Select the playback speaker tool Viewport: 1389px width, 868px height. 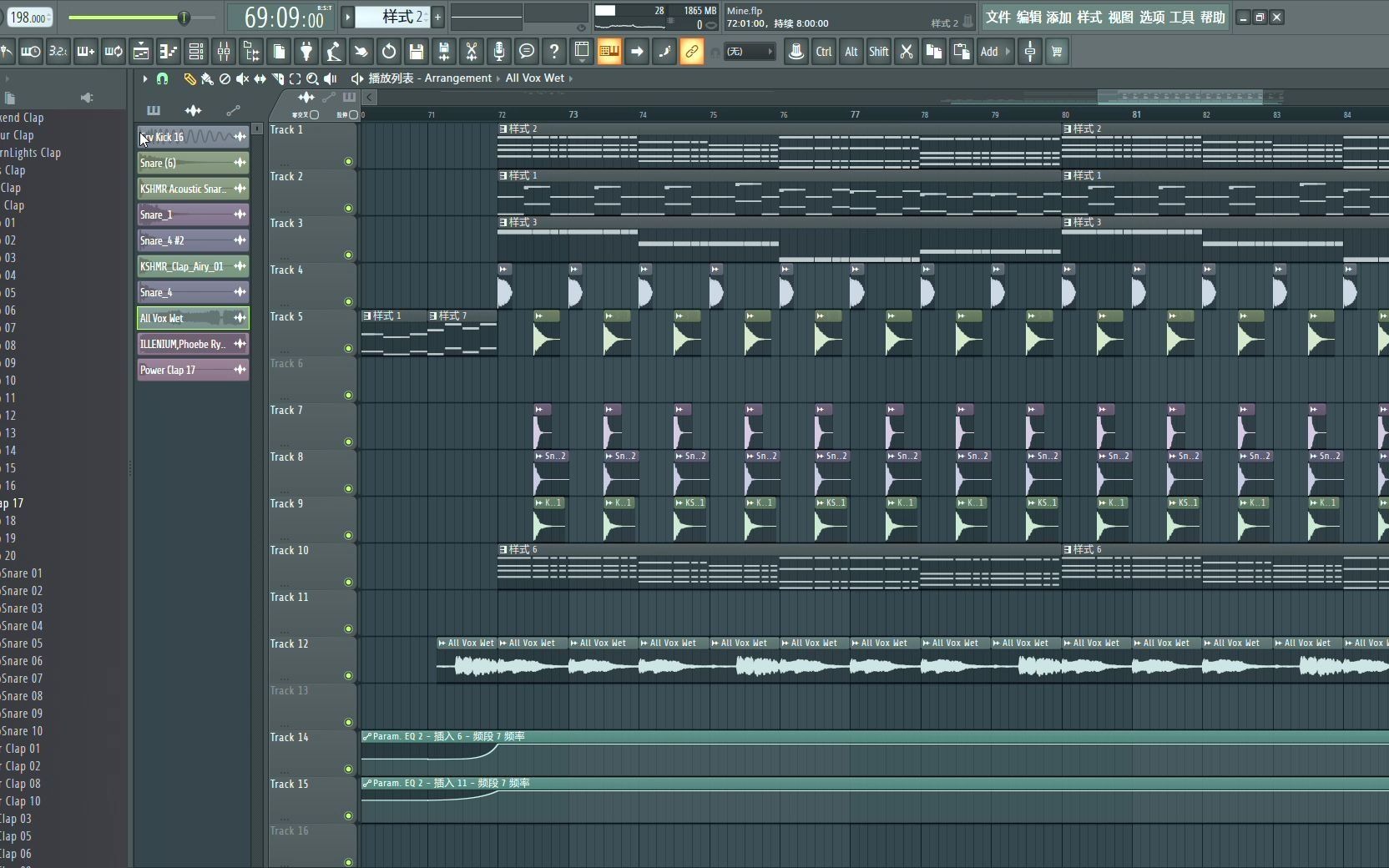click(x=331, y=78)
